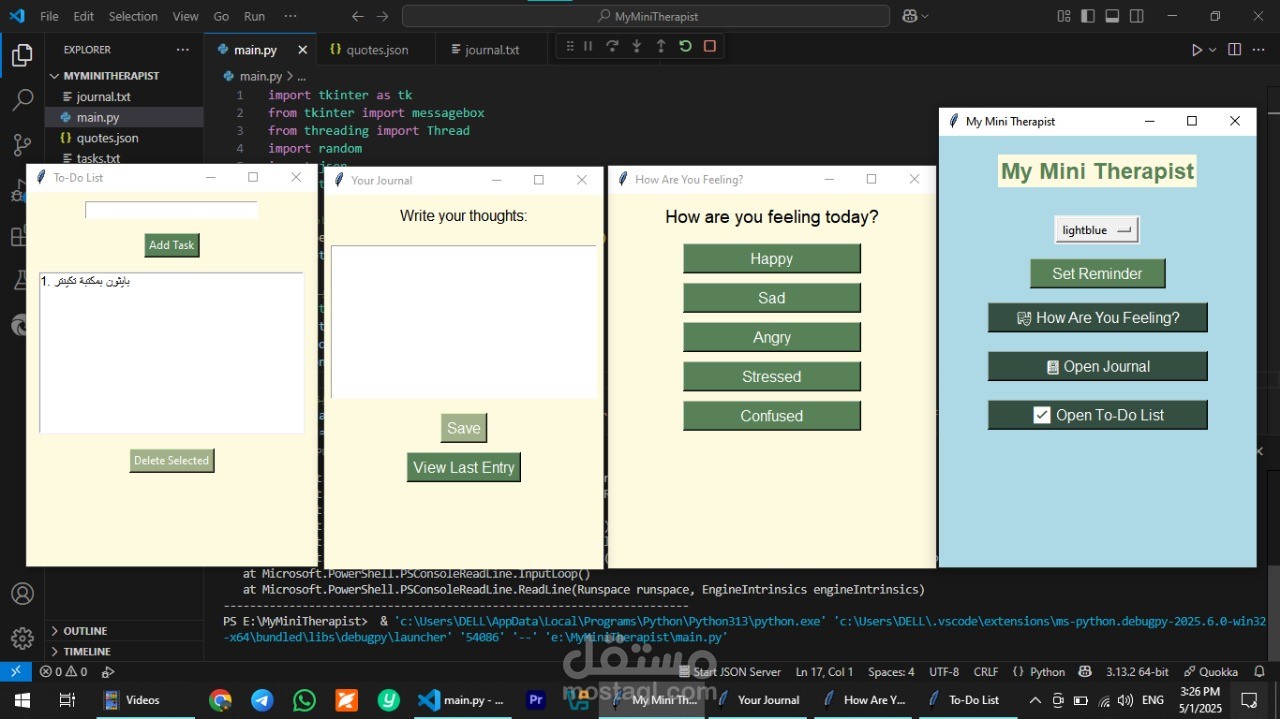Image resolution: width=1280 pixels, height=719 pixels.
Task: Select Python interpreter 3.13.2 64-bit
Action: coord(1139,672)
